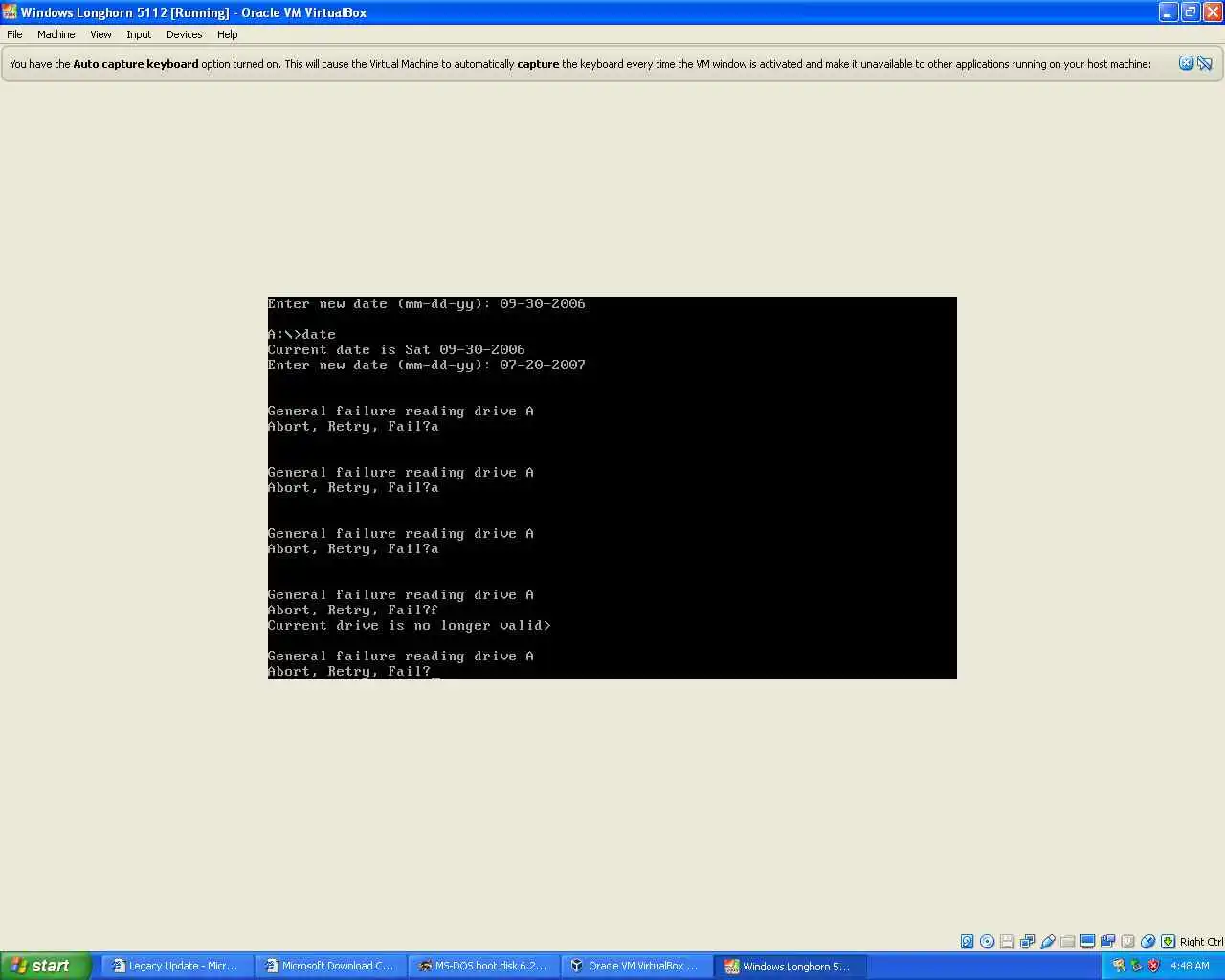Click the greyed virtualization features indicator
1225x980 pixels.
pyautogui.click(x=1127, y=942)
